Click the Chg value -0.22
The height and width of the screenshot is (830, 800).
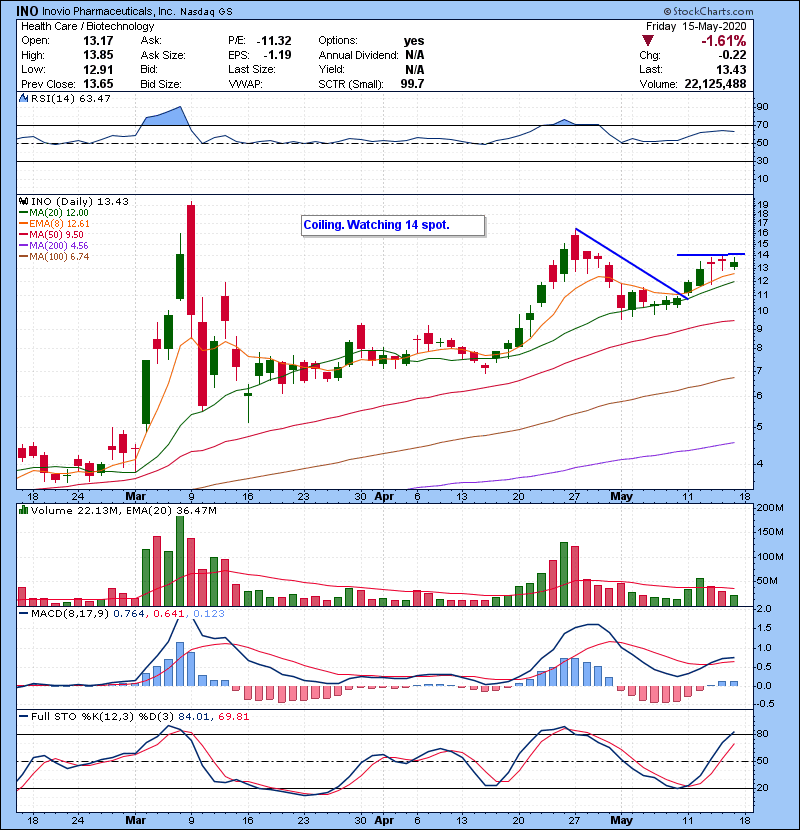(732, 55)
